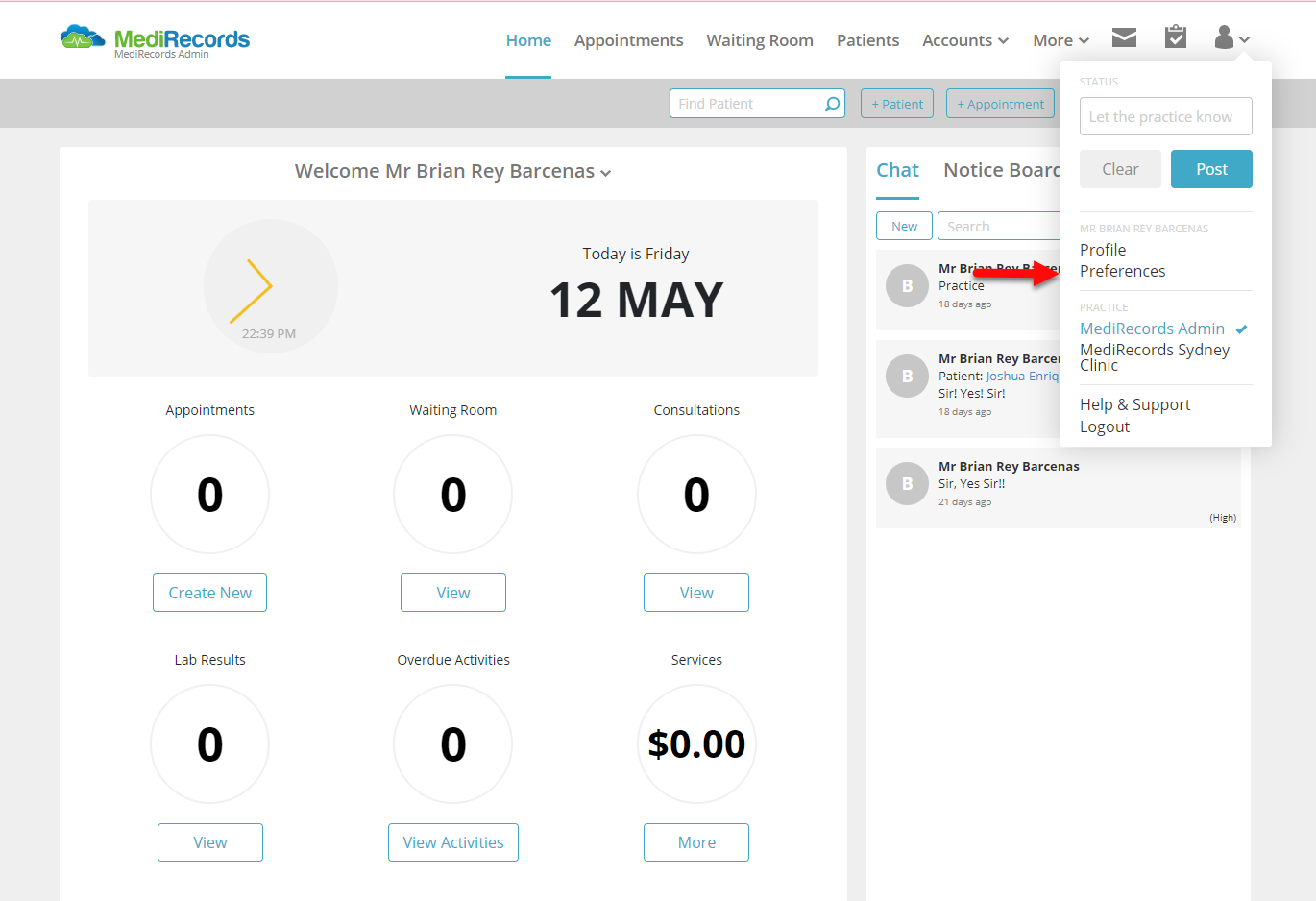Image resolution: width=1316 pixels, height=901 pixels.
Task: Open the Appointments page
Action: pyautogui.click(x=629, y=40)
